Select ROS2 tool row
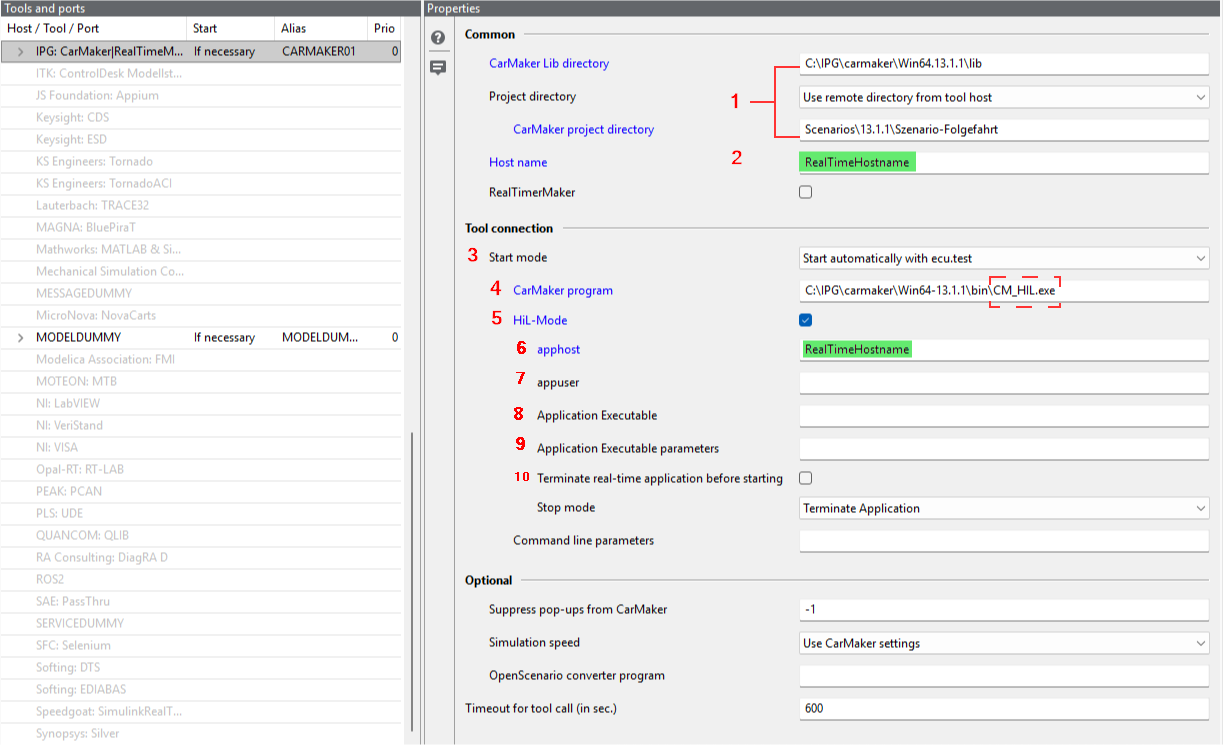1223x745 pixels. click(x=200, y=579)
